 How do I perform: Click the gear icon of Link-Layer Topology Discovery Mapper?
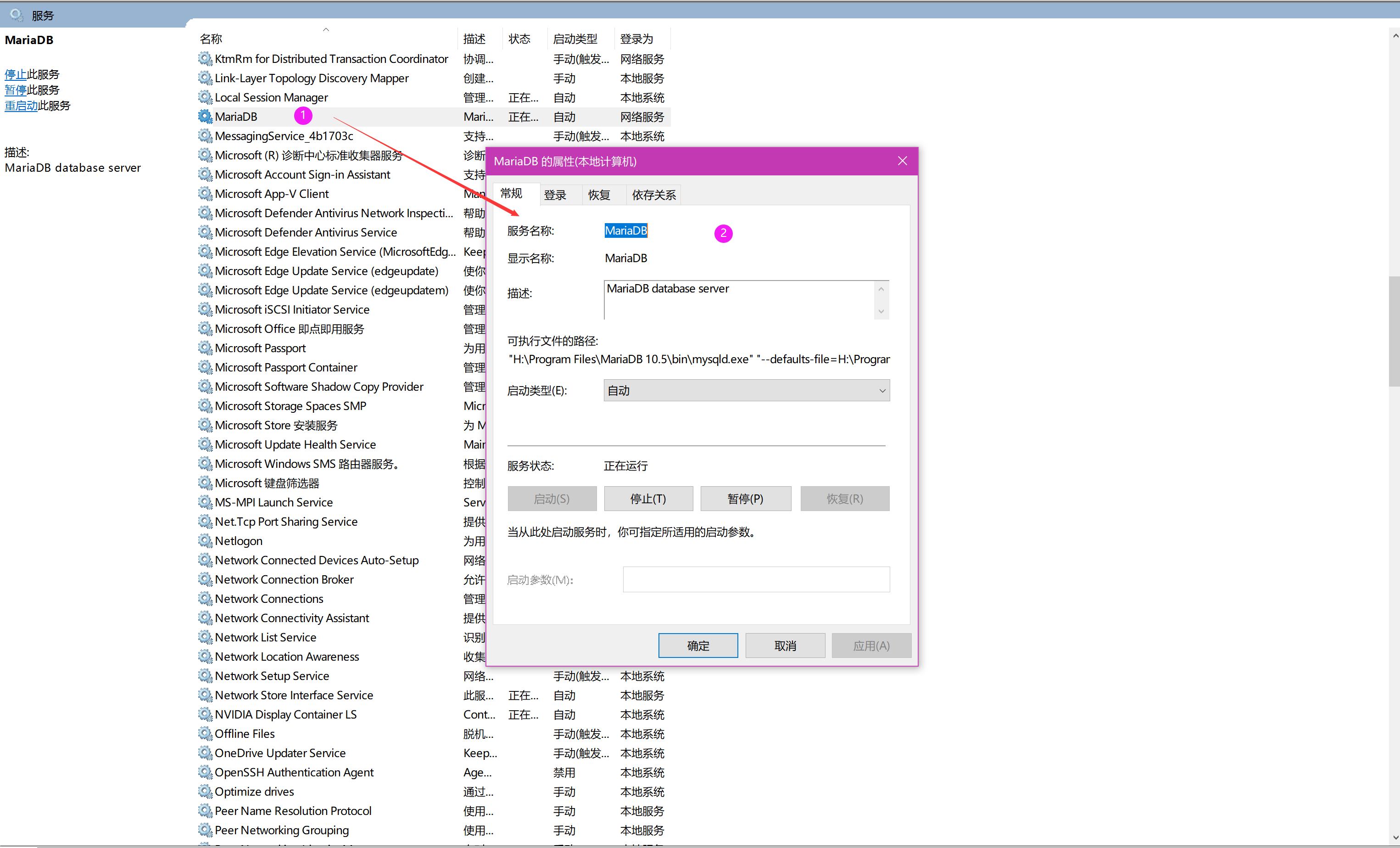(205, 78)
